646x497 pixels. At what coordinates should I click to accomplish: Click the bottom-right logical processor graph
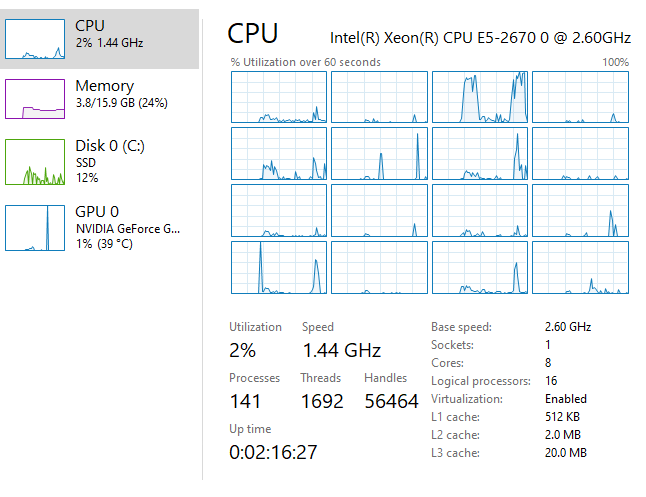coord(580,267)
